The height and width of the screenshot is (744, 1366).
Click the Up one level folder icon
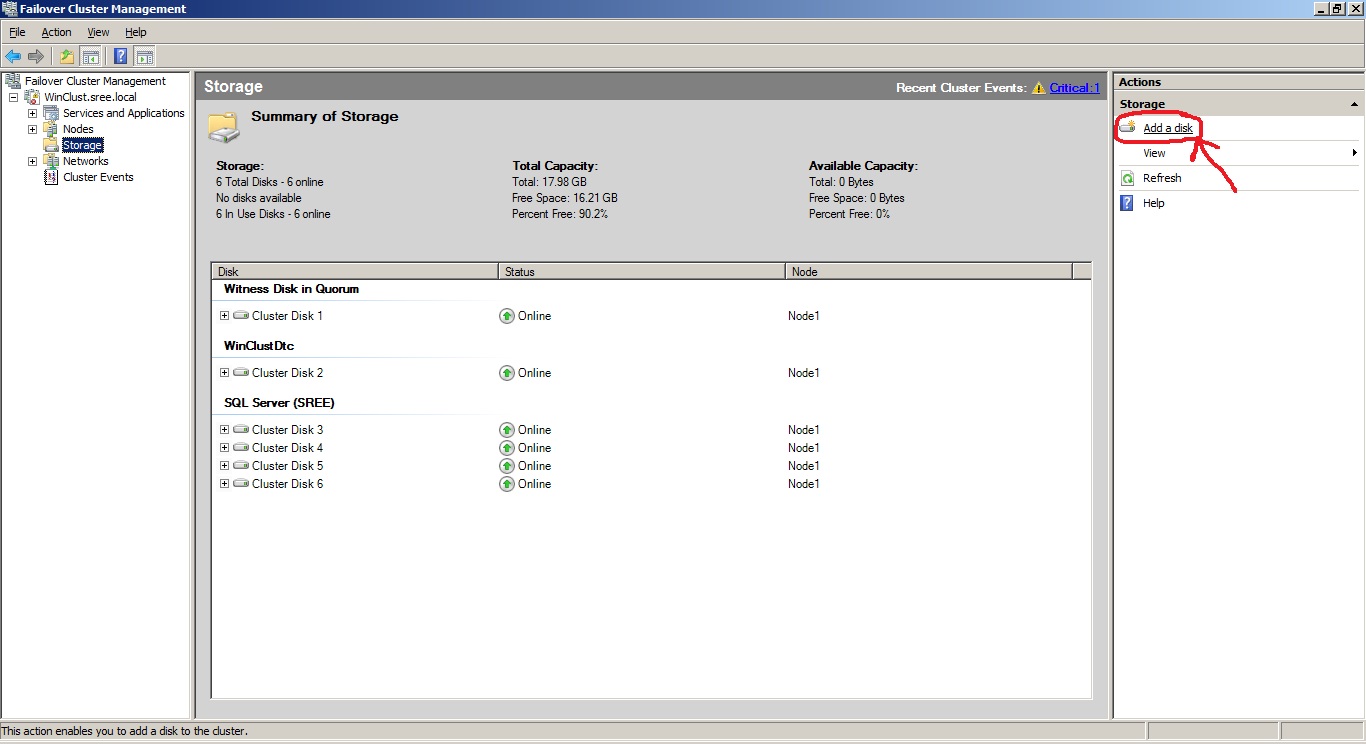point(67,56)
